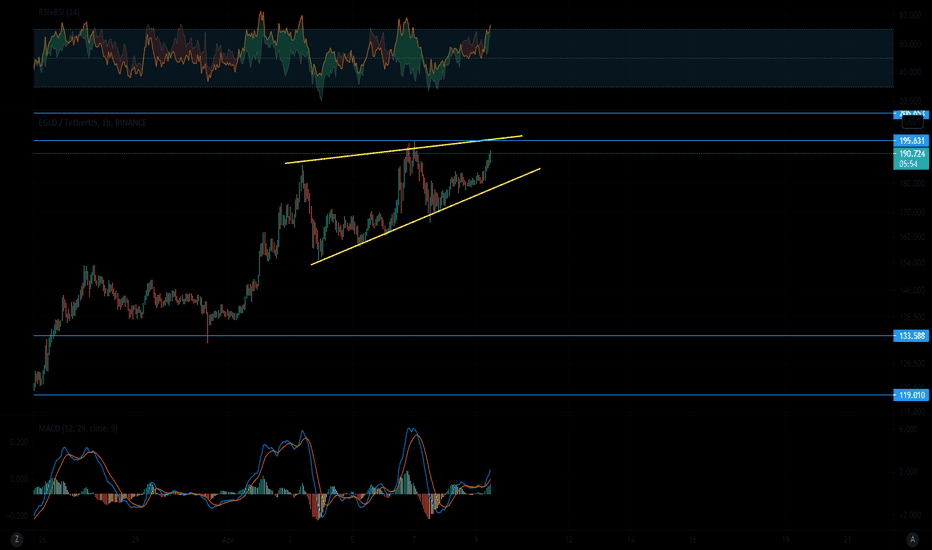Click the 162.000 value on price scale
The width and height of the screenshot is (932, 550).
912,237
